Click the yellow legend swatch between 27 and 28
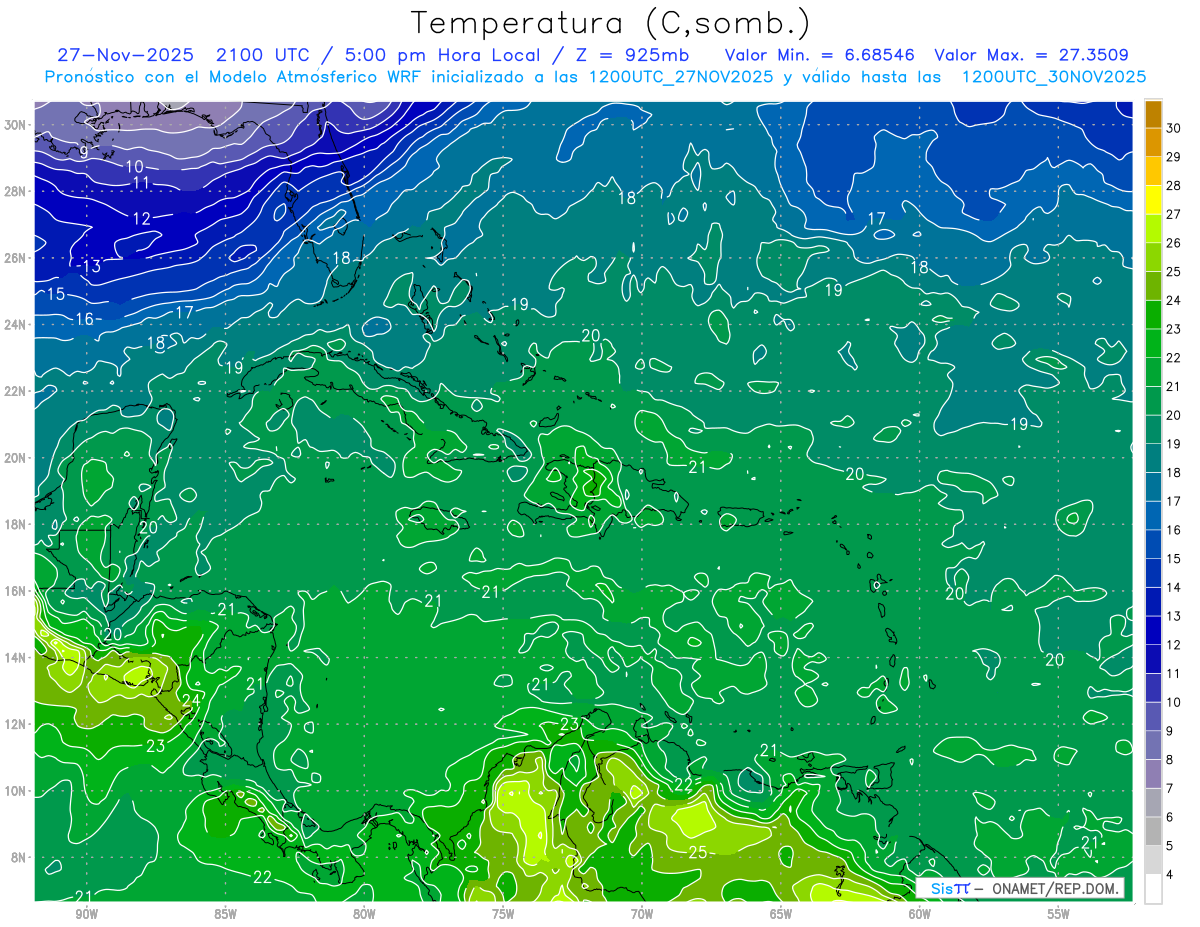The height and width of the screenshot is (927, 1200). click(1153, 199)
